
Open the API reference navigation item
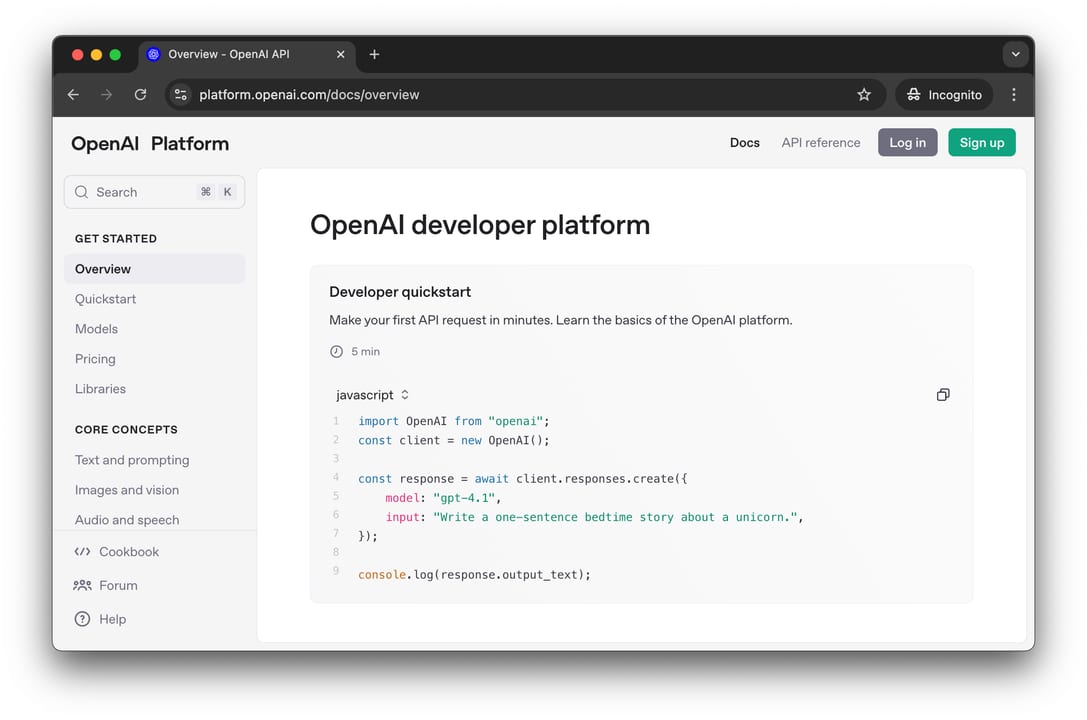coord(821,143)
